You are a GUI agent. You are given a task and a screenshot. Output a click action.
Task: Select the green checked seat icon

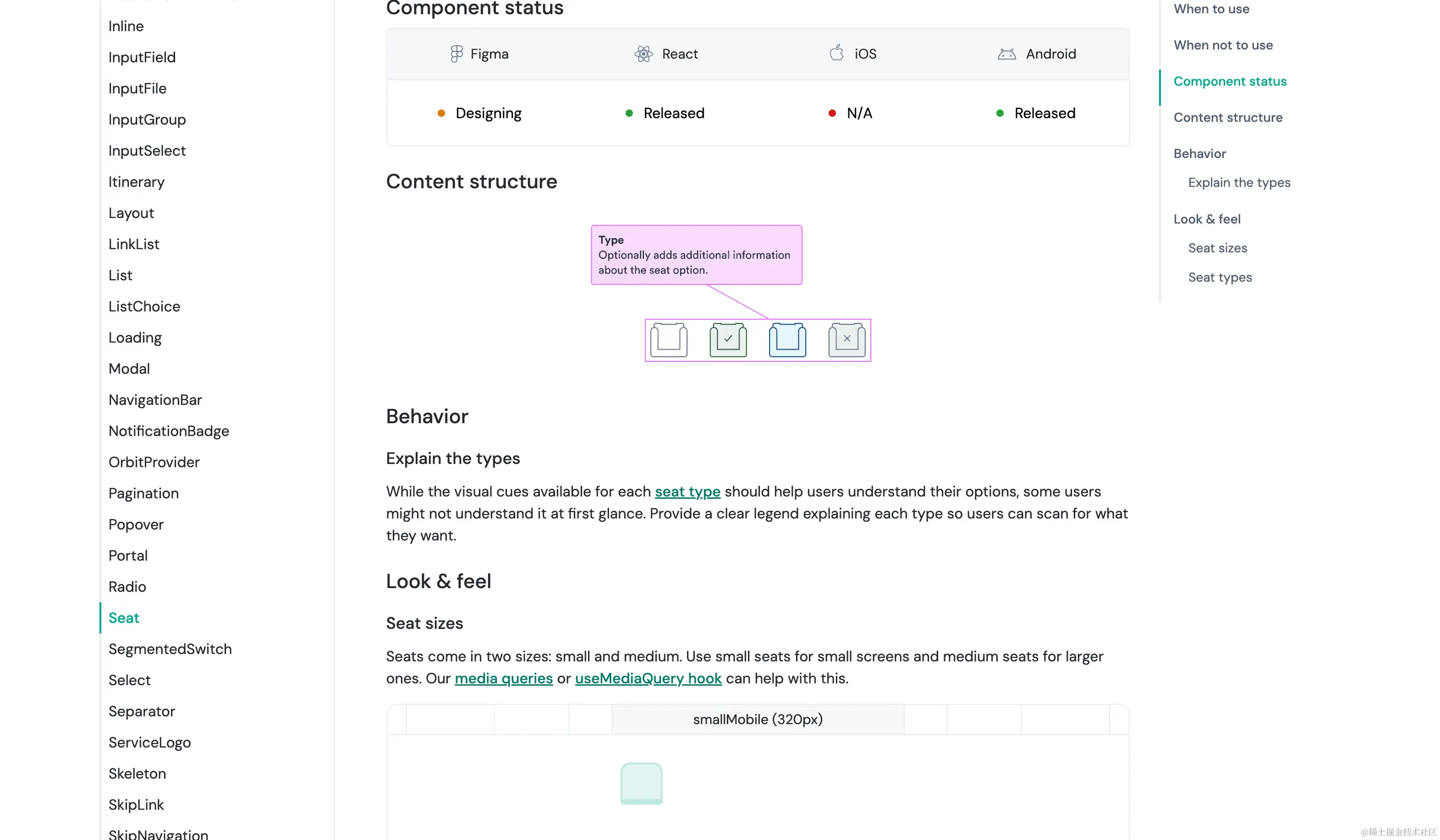pyautogui.click(x=728, y=340)
